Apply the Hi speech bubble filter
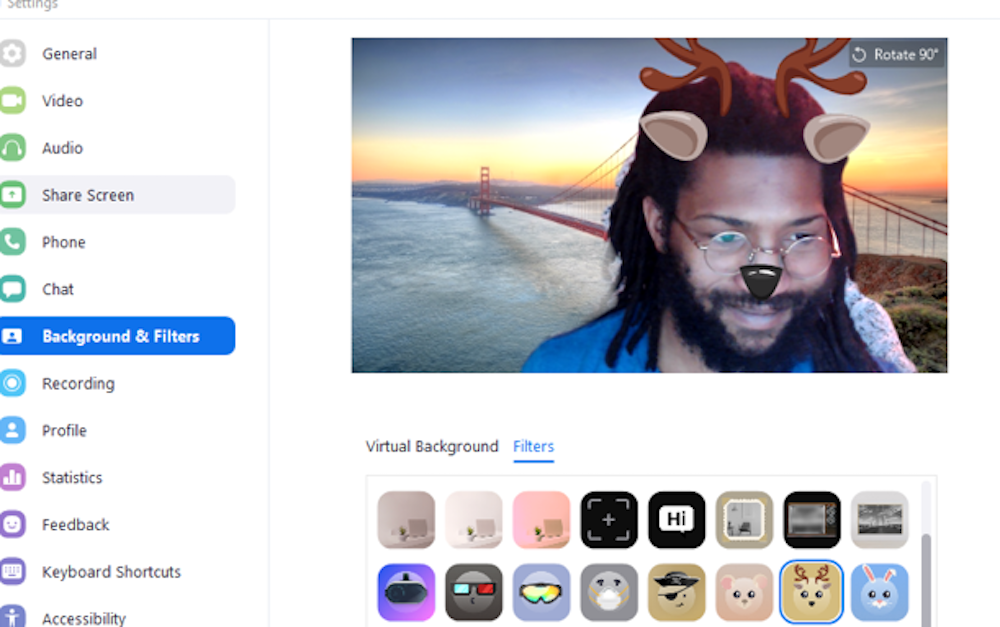The height and width of the screenshot is (627, 1000). click(x=677, y=520)
